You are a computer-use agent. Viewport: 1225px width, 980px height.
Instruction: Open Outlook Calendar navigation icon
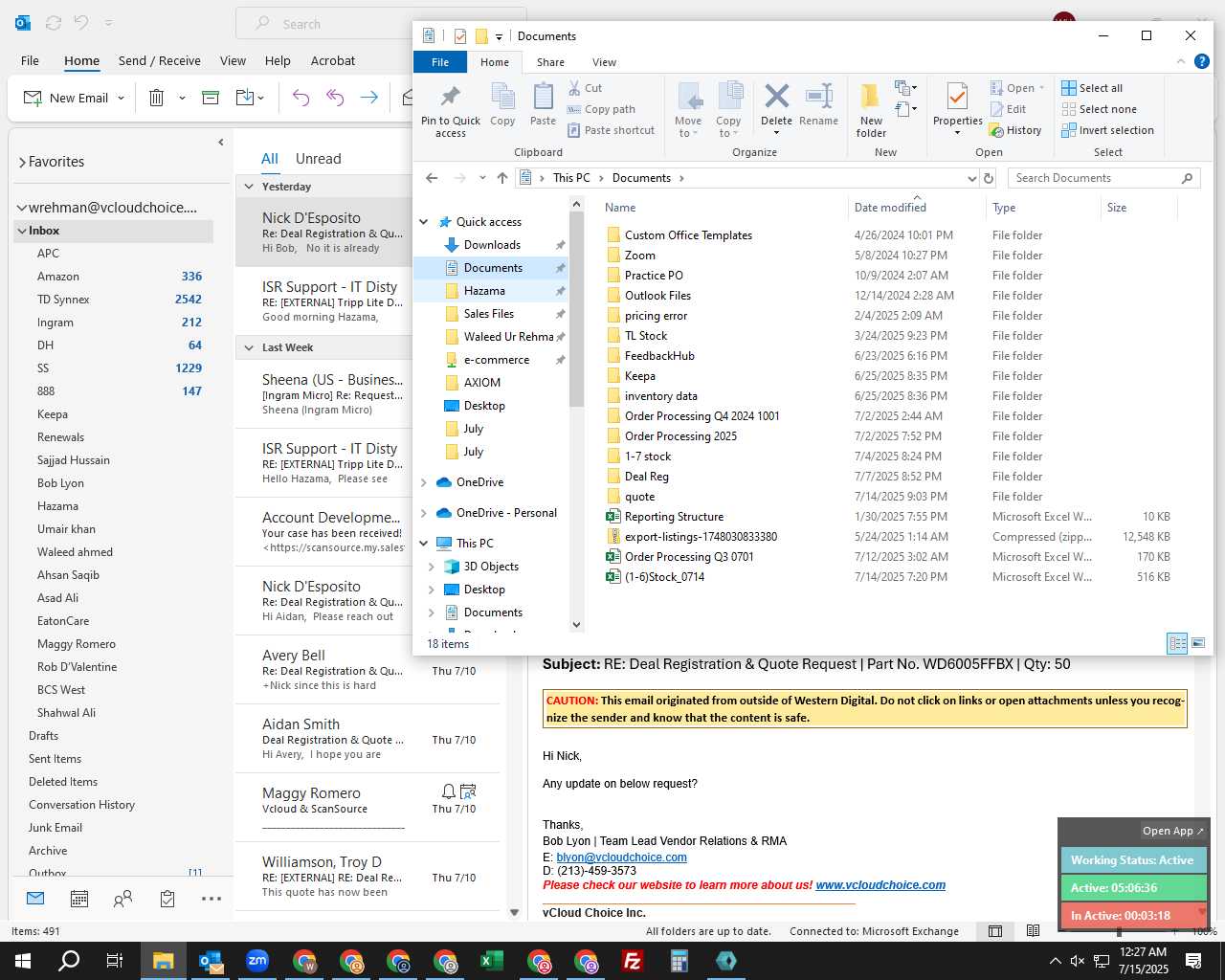tap(79, 899)
